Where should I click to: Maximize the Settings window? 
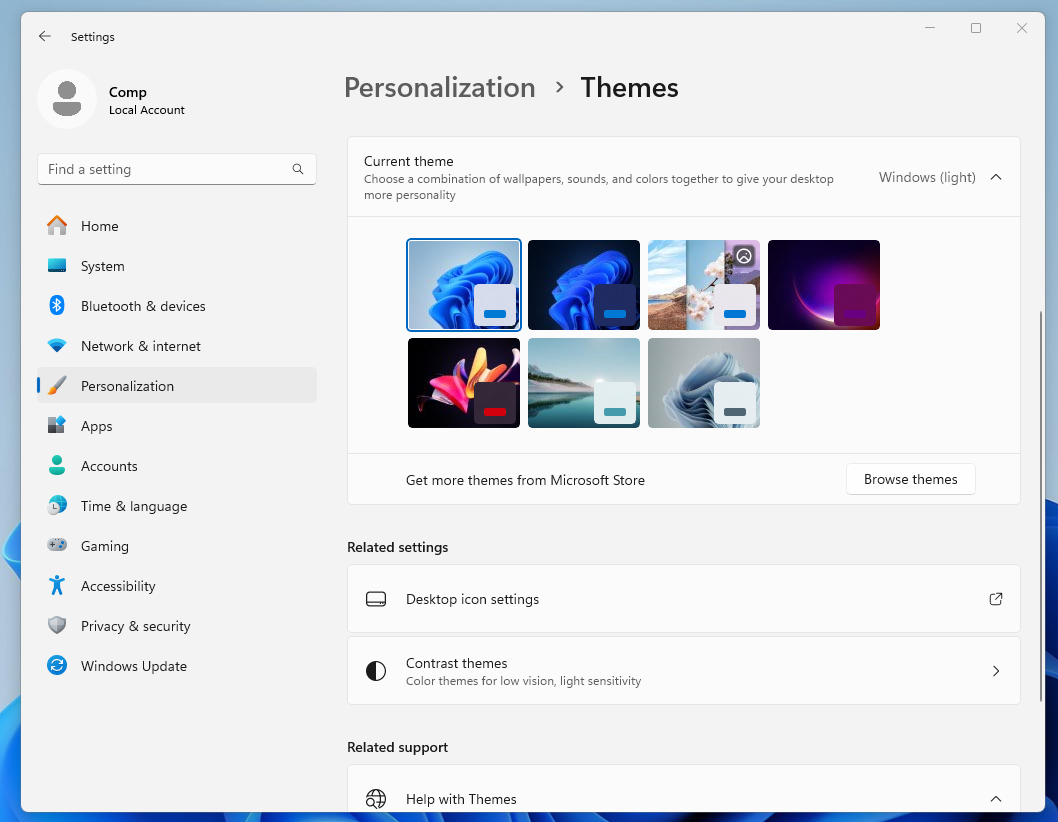(x=976, y=28)
